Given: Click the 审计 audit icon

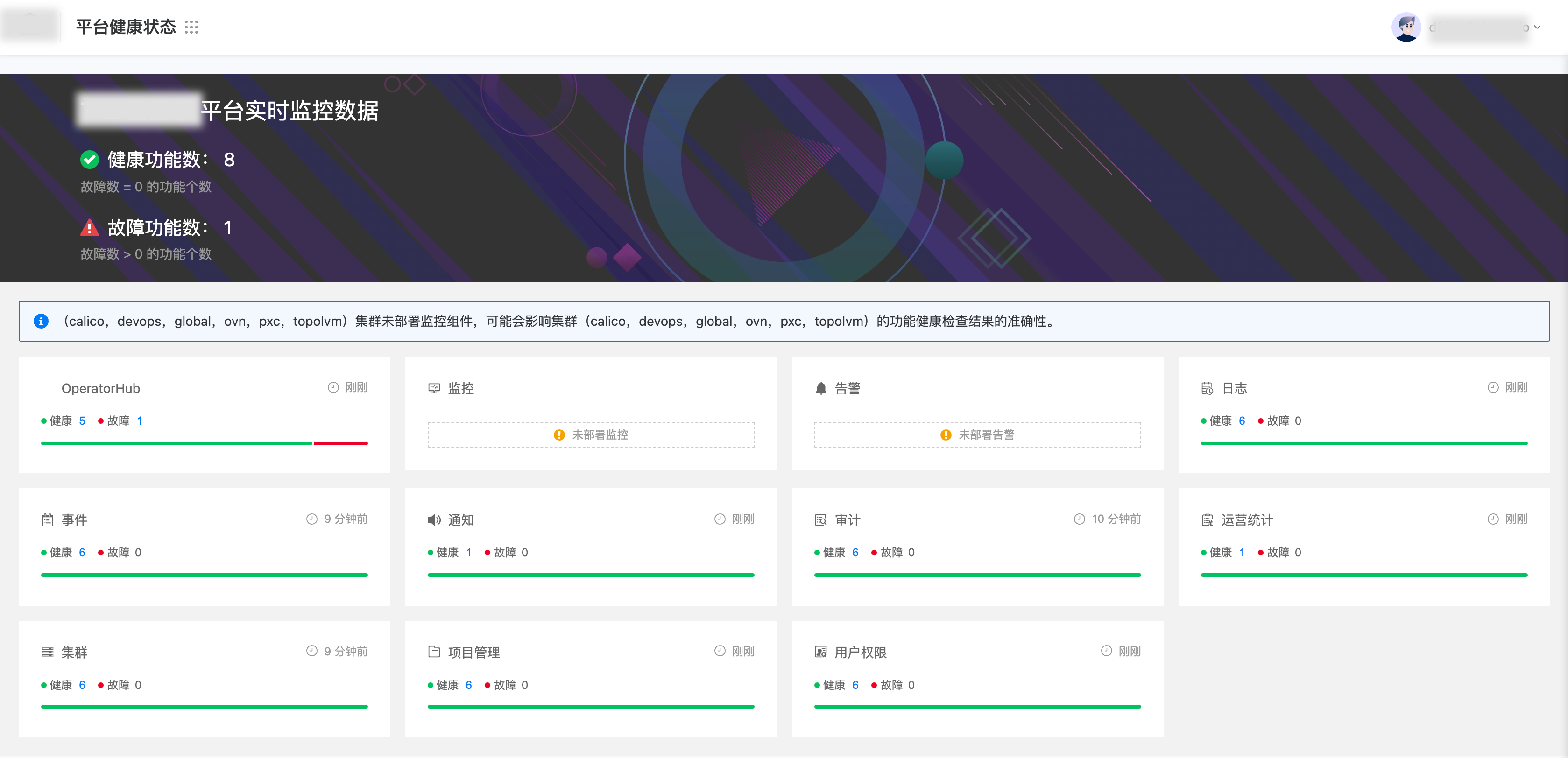Looking at the screenshot, I should coord(820,520).
